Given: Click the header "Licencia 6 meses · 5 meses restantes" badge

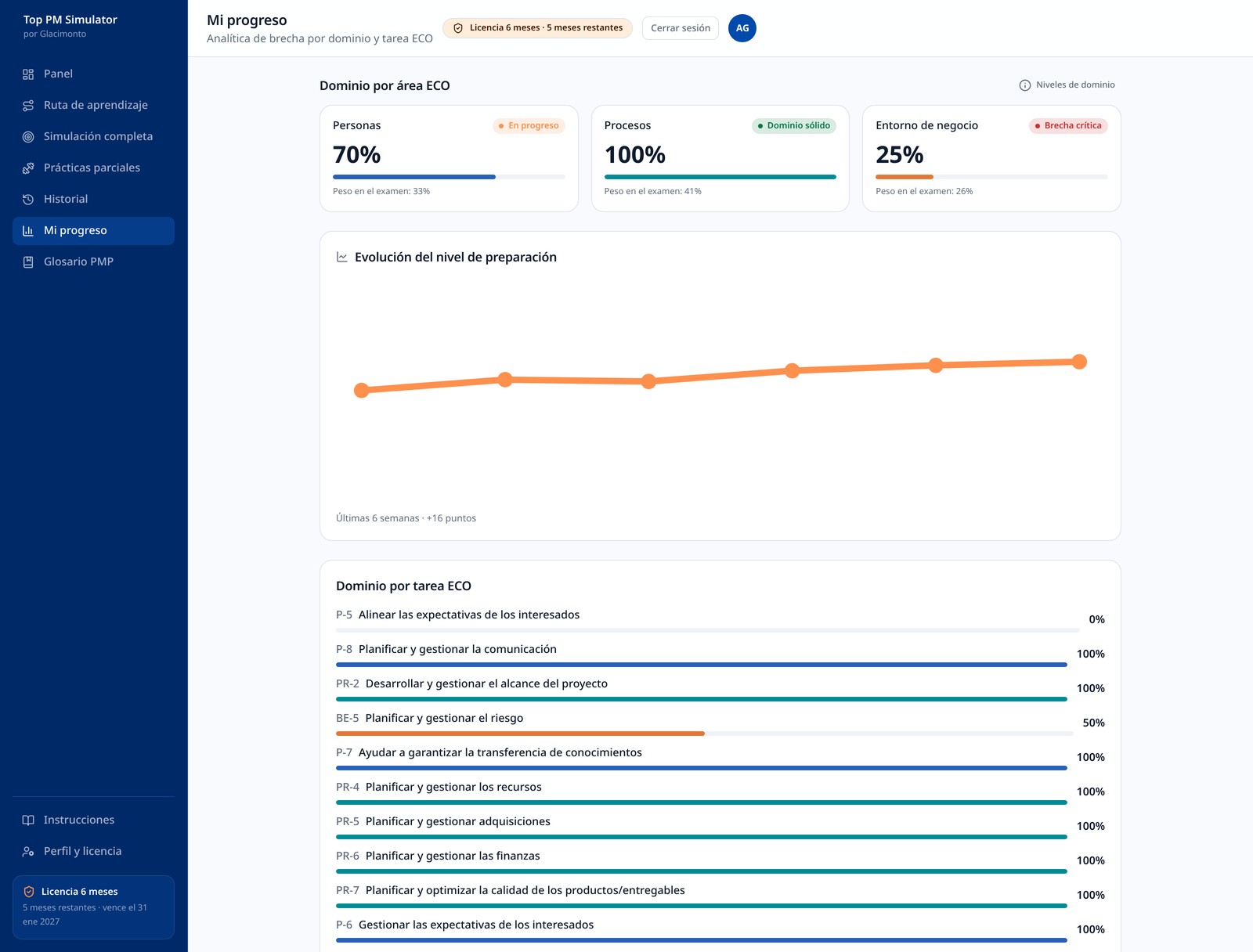Looking at the screenshot, I should tap(537, 28).
